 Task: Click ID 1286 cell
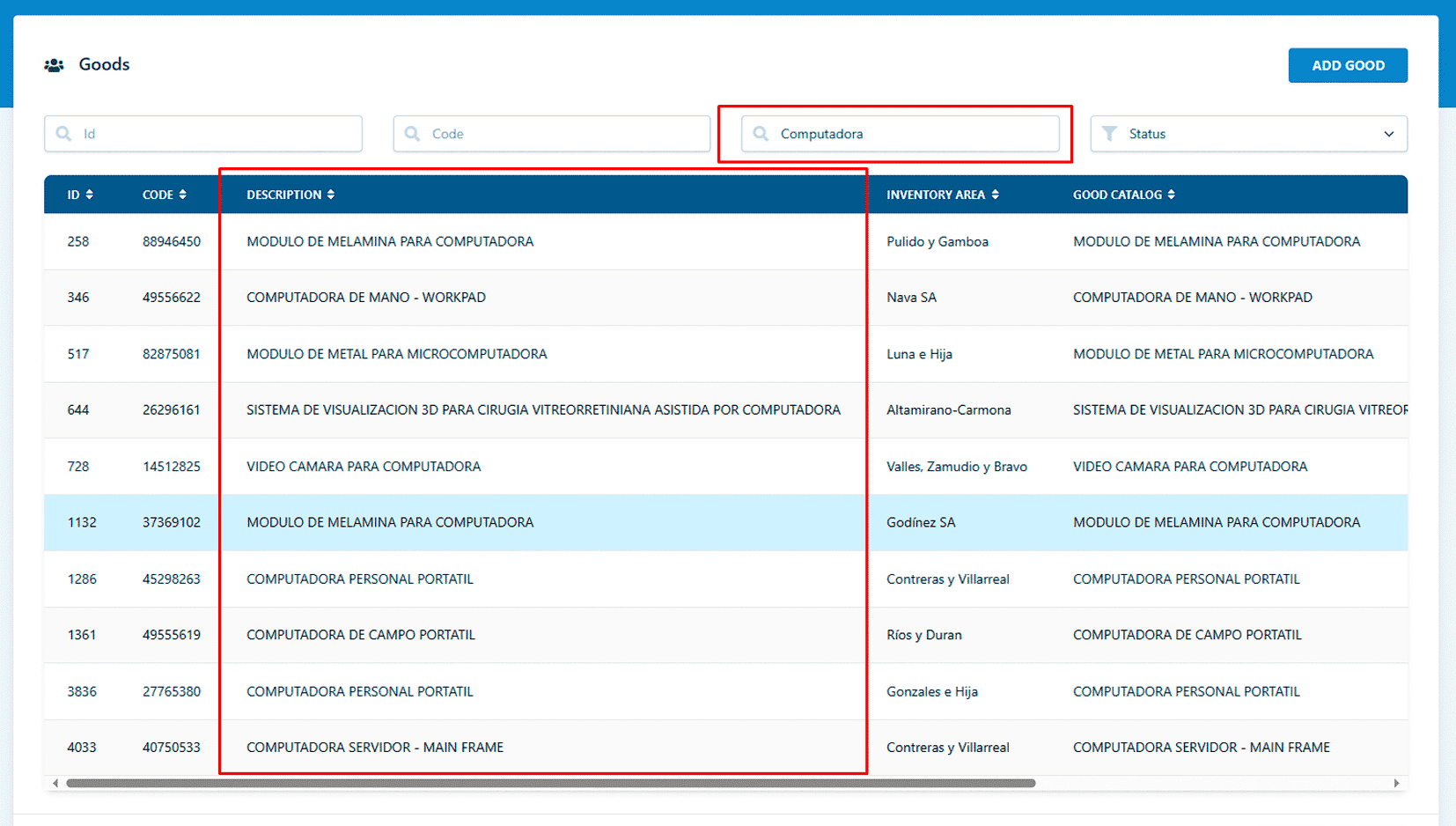(82, 579)
